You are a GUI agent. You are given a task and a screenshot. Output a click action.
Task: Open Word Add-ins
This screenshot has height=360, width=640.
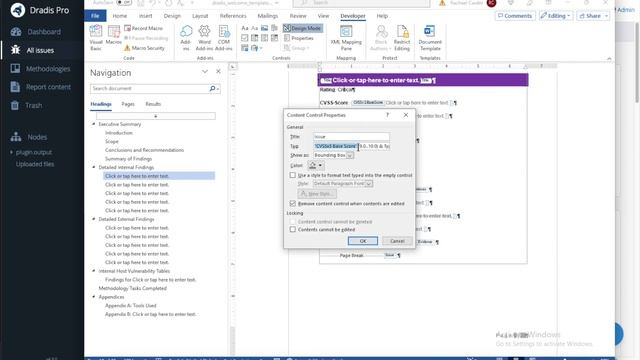204,38
